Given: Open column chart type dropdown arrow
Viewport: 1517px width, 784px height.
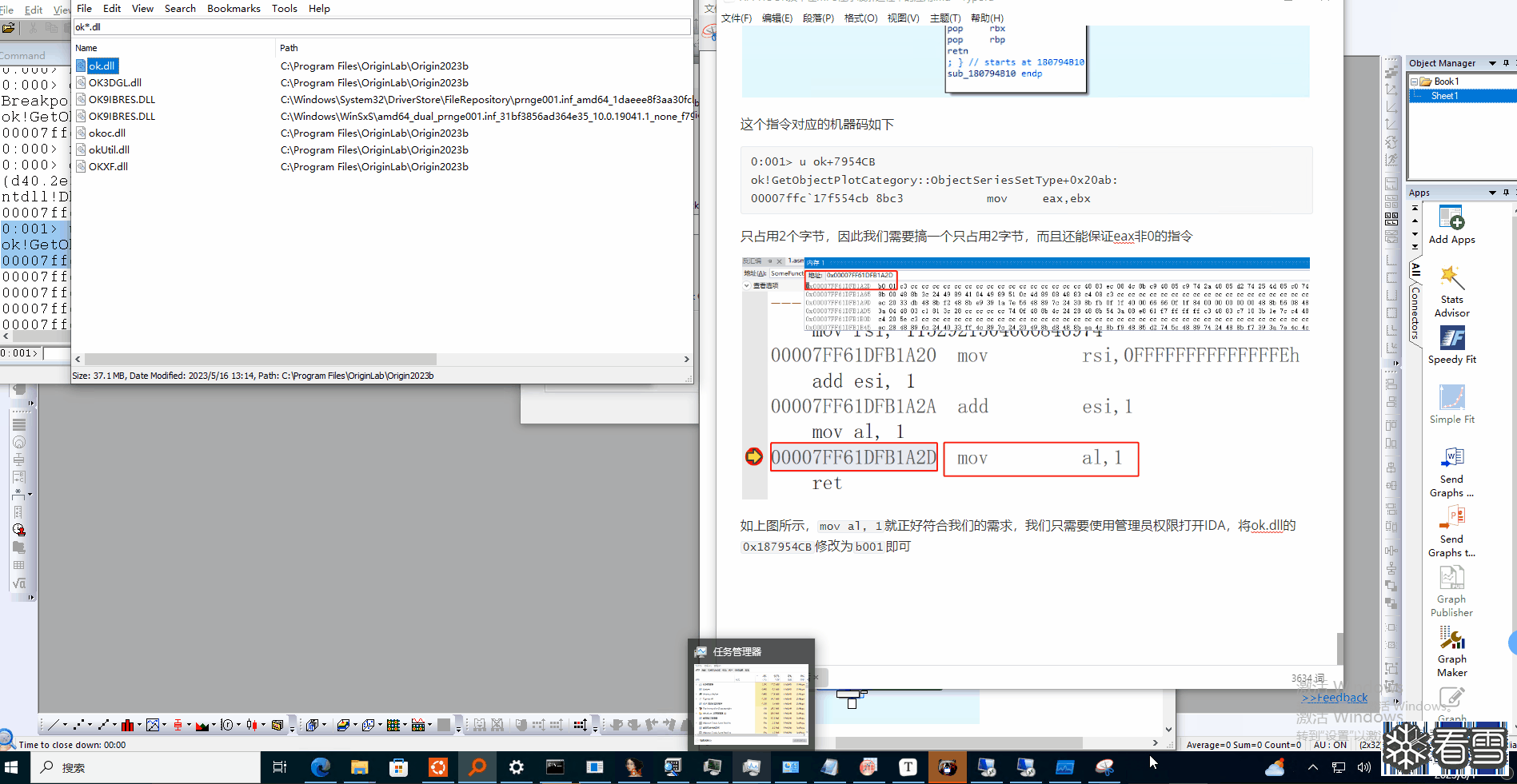Looking at the screenshot, I should (x=139, y=725).
